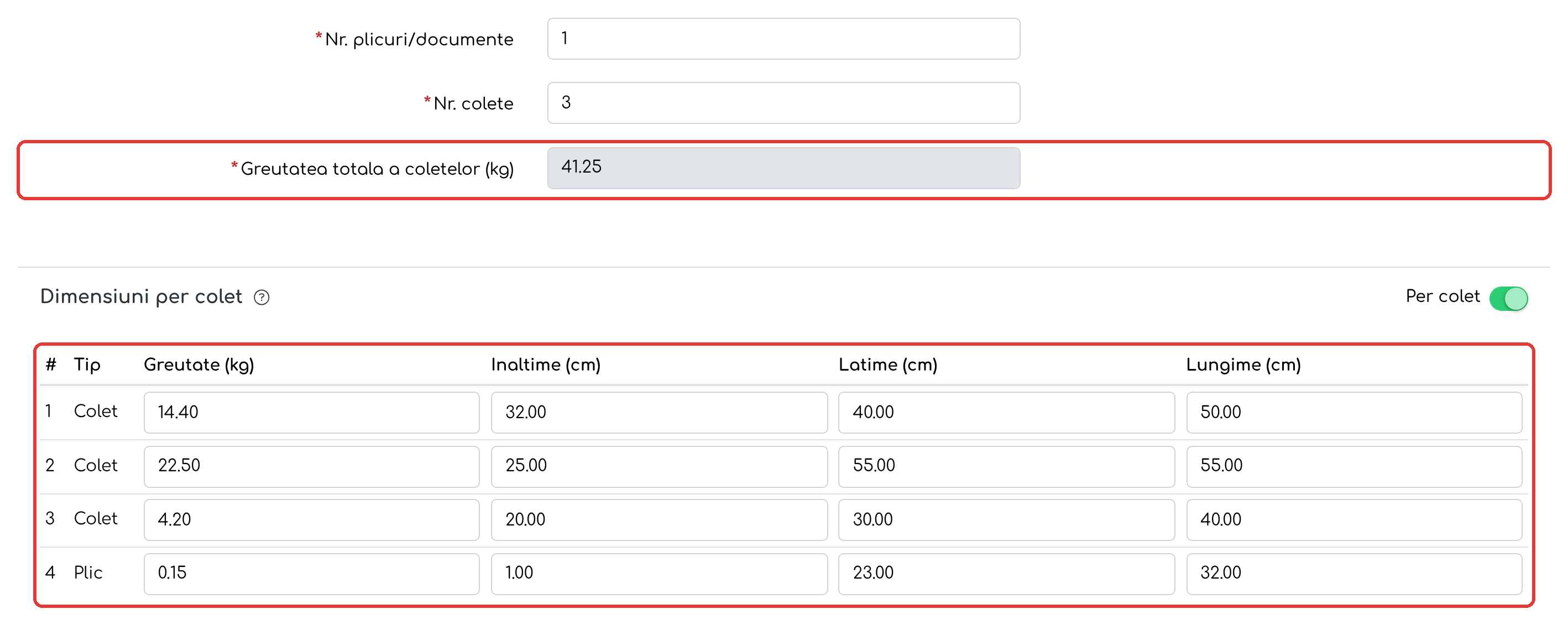Edit row 2 Inaltime value 25.00

click(x=659, y=466)
